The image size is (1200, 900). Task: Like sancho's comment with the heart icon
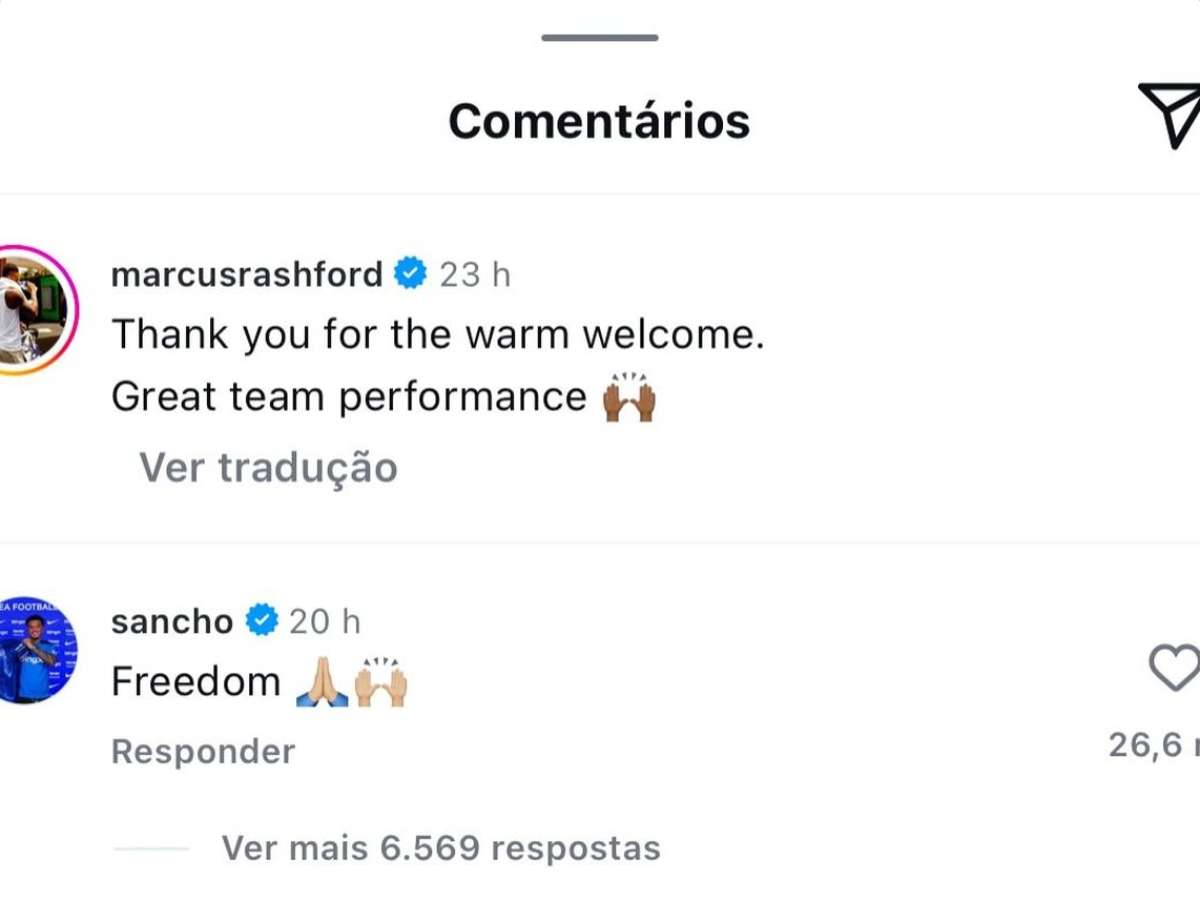point(1174,668)
